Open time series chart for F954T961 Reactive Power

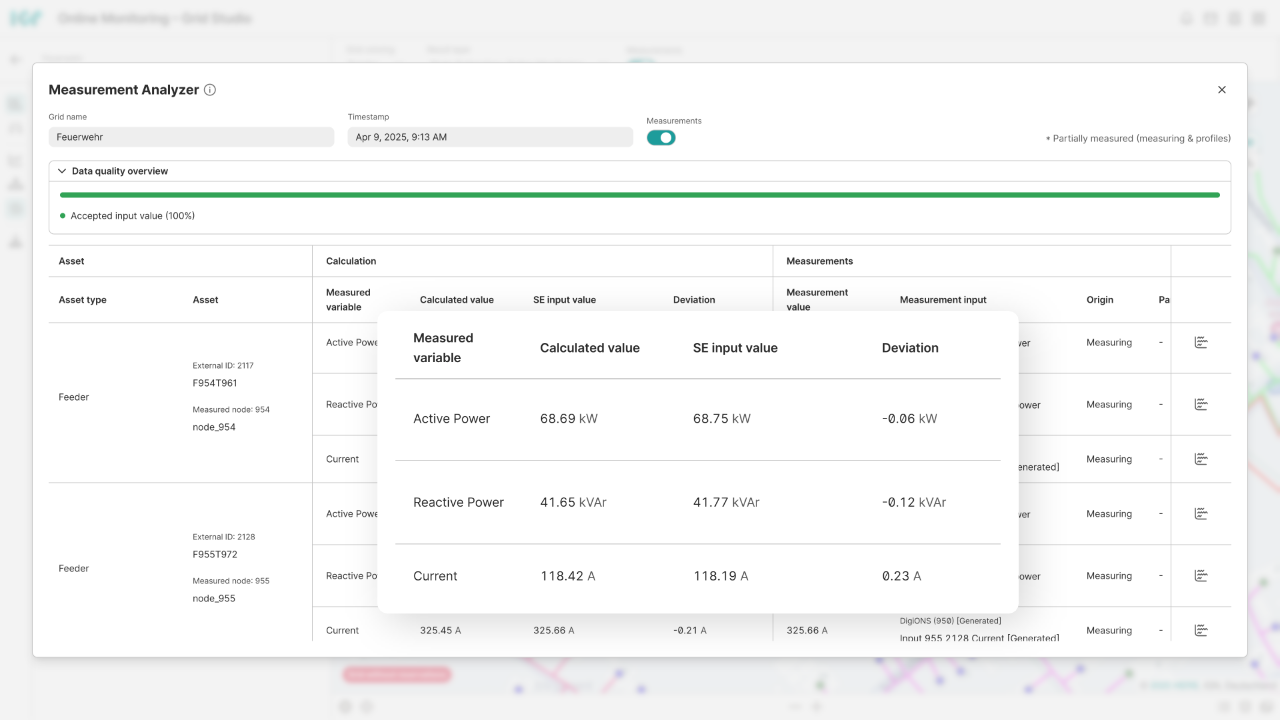[1200, 404]
